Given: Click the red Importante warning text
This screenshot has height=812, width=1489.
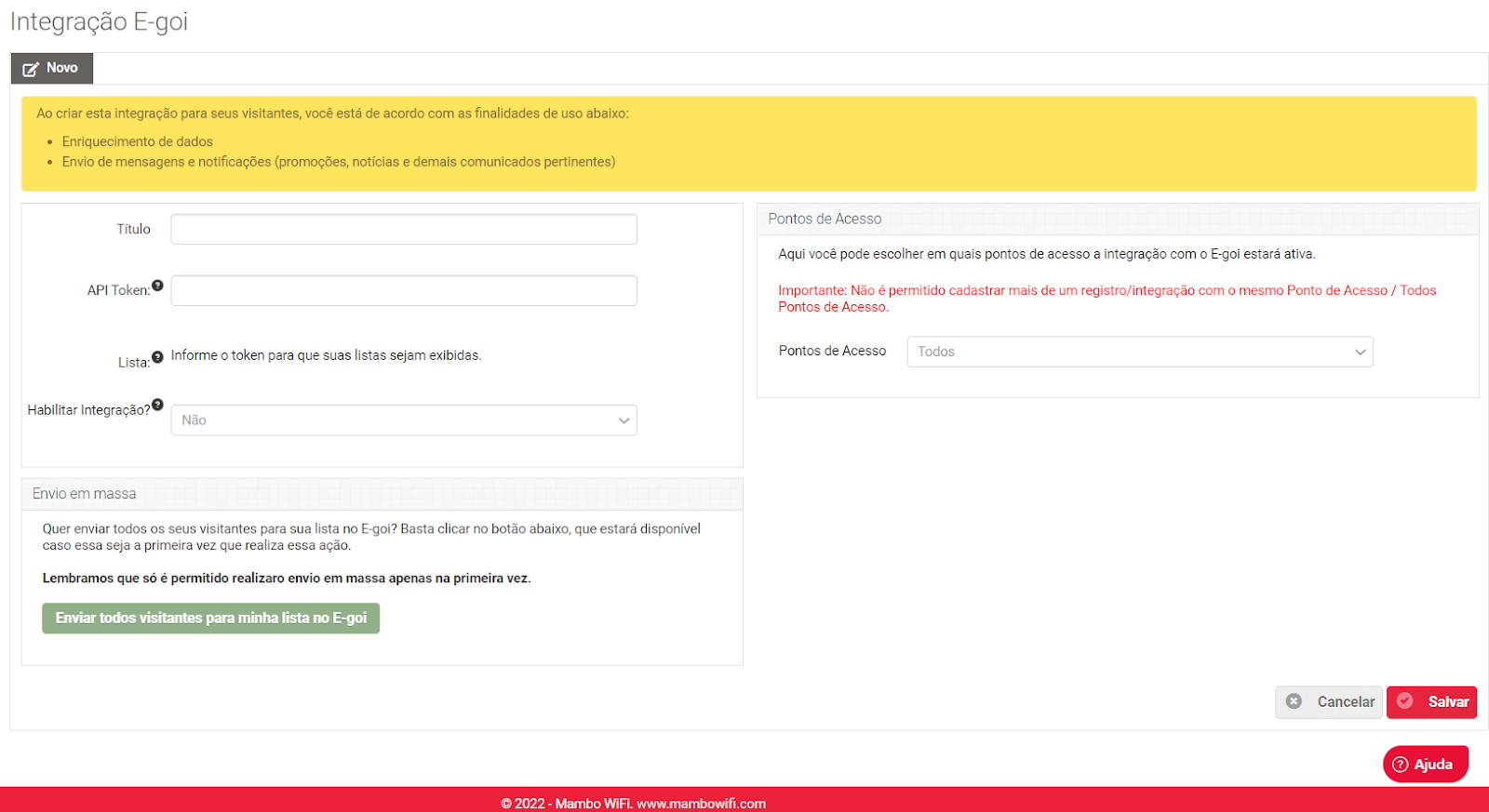Looking at the screenshot, I should coord(1107,299).
